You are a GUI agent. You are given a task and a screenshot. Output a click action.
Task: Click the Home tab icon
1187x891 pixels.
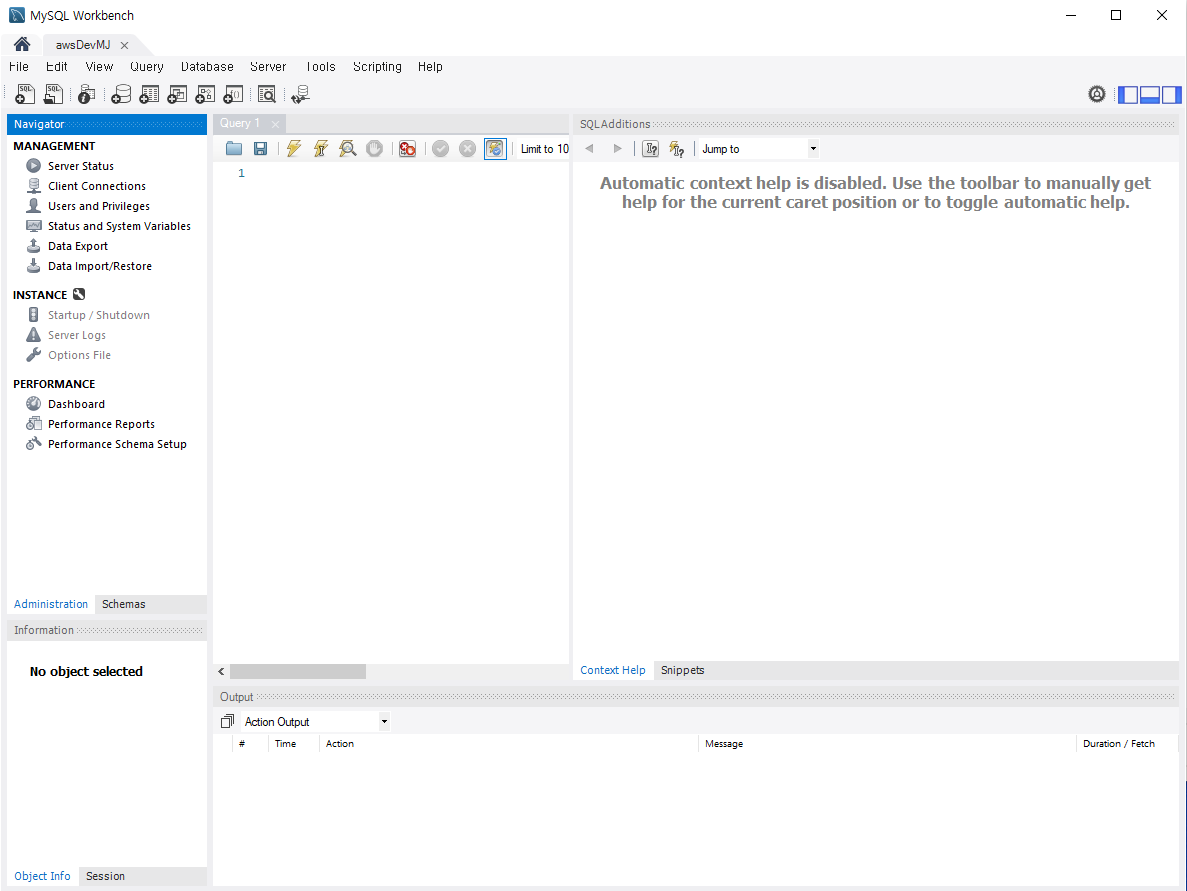point(22,44)
